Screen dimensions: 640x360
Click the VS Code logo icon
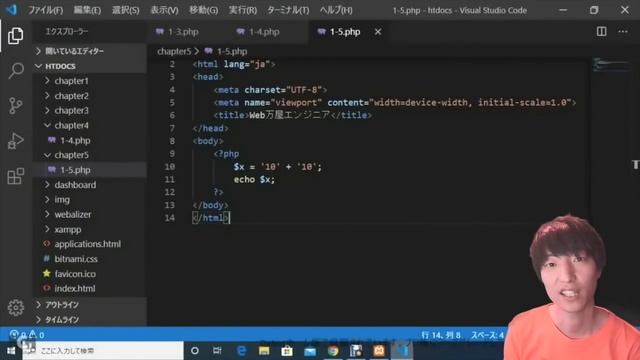click(x=11, y=9)
